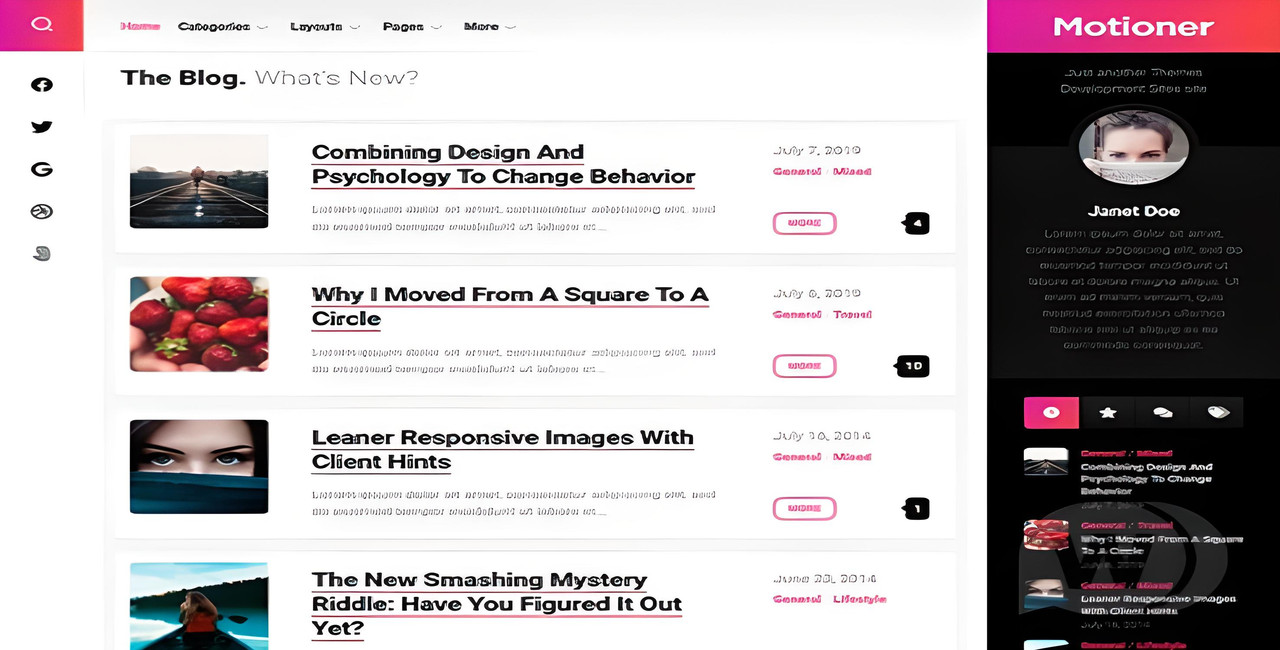The width and height of the screenshot is (1280, 650).
Task: Open General category on Square To Circle post
Action: pos(797,314)
